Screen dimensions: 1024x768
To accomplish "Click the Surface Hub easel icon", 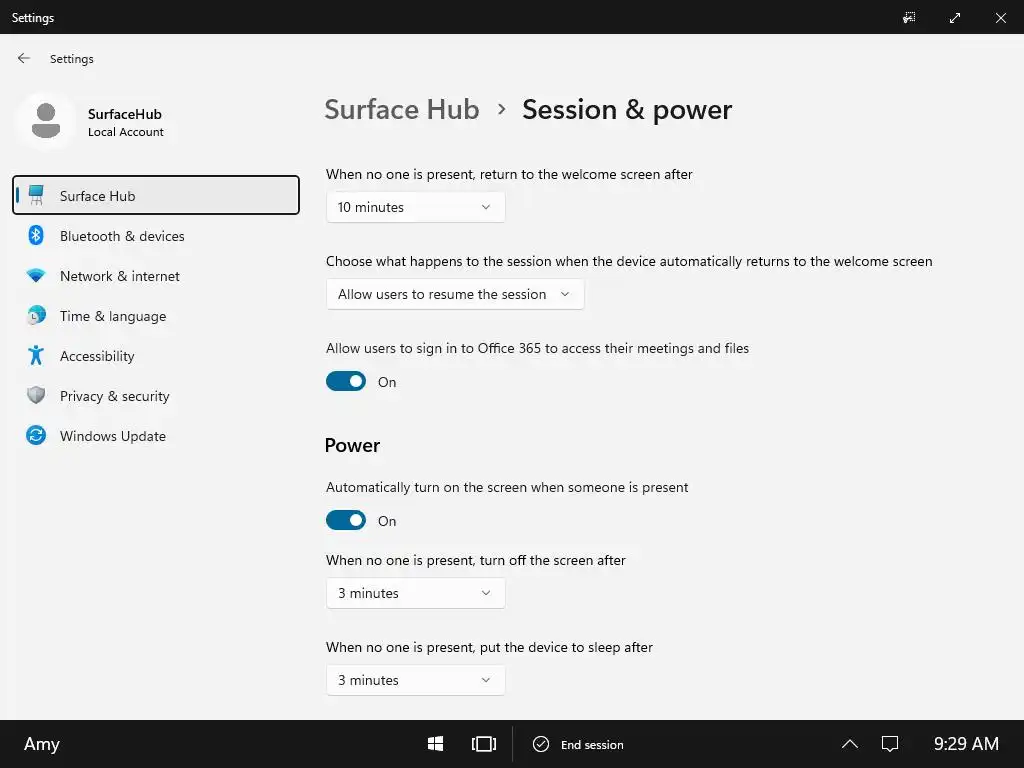I will 37,195.
